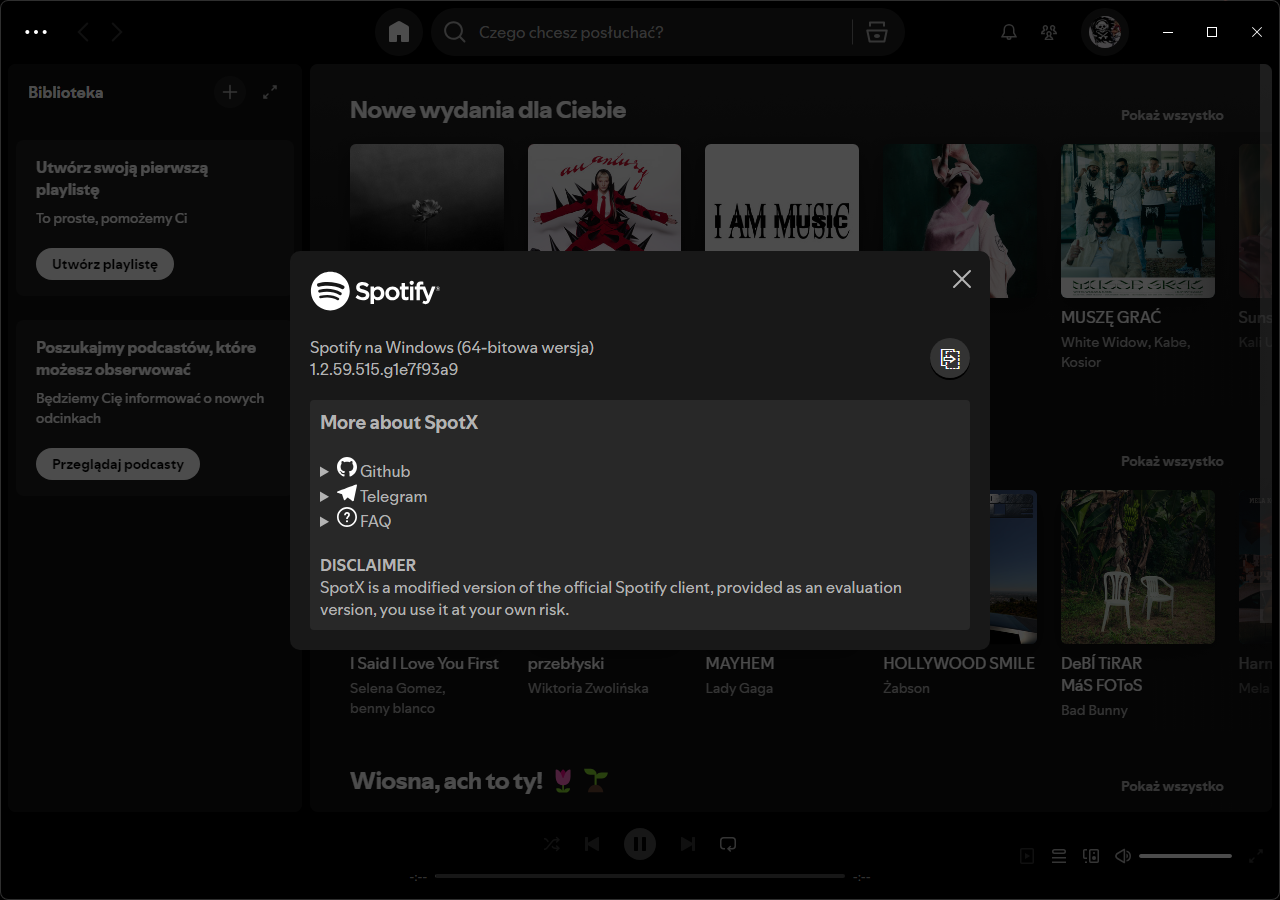Open the 'przebłyski' album title
1280x900 pixels.
566,663
